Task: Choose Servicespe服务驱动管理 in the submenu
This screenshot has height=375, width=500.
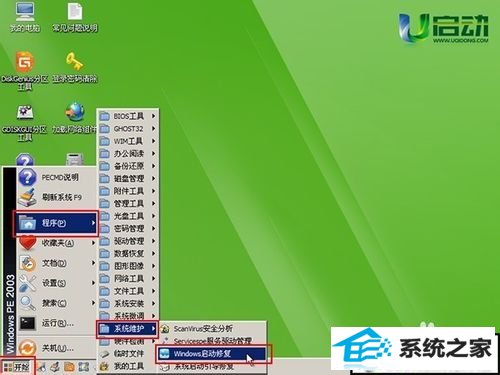Action: (x=213, y=341)
